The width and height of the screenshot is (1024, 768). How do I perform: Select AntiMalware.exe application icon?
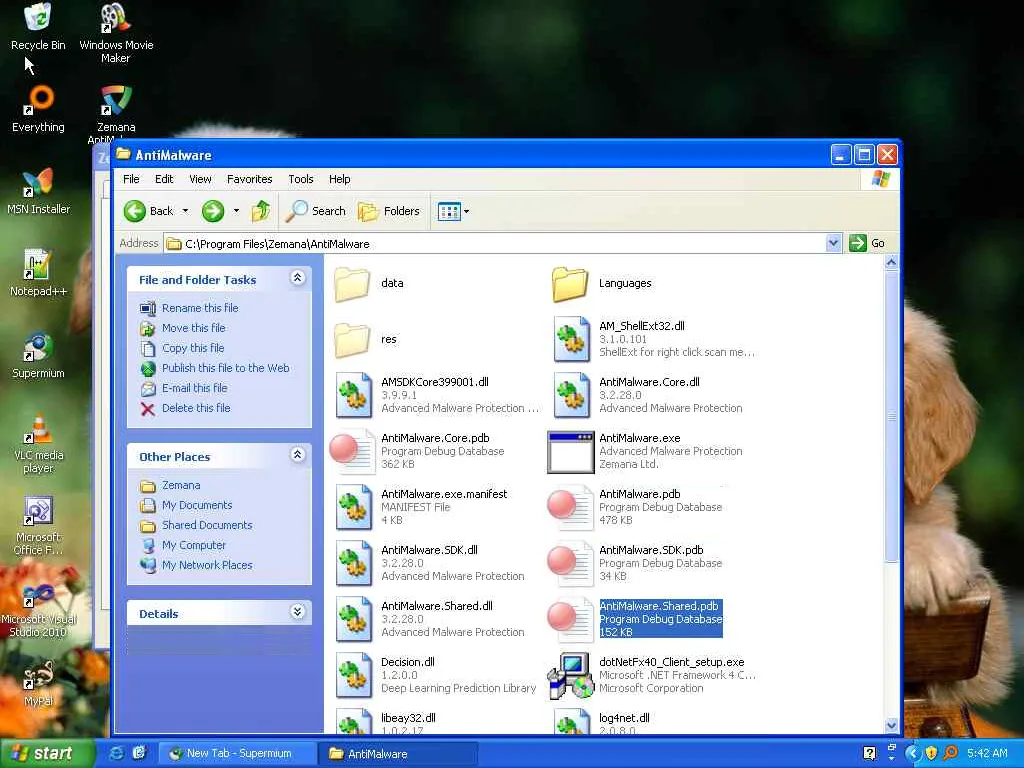coord(571,451)
